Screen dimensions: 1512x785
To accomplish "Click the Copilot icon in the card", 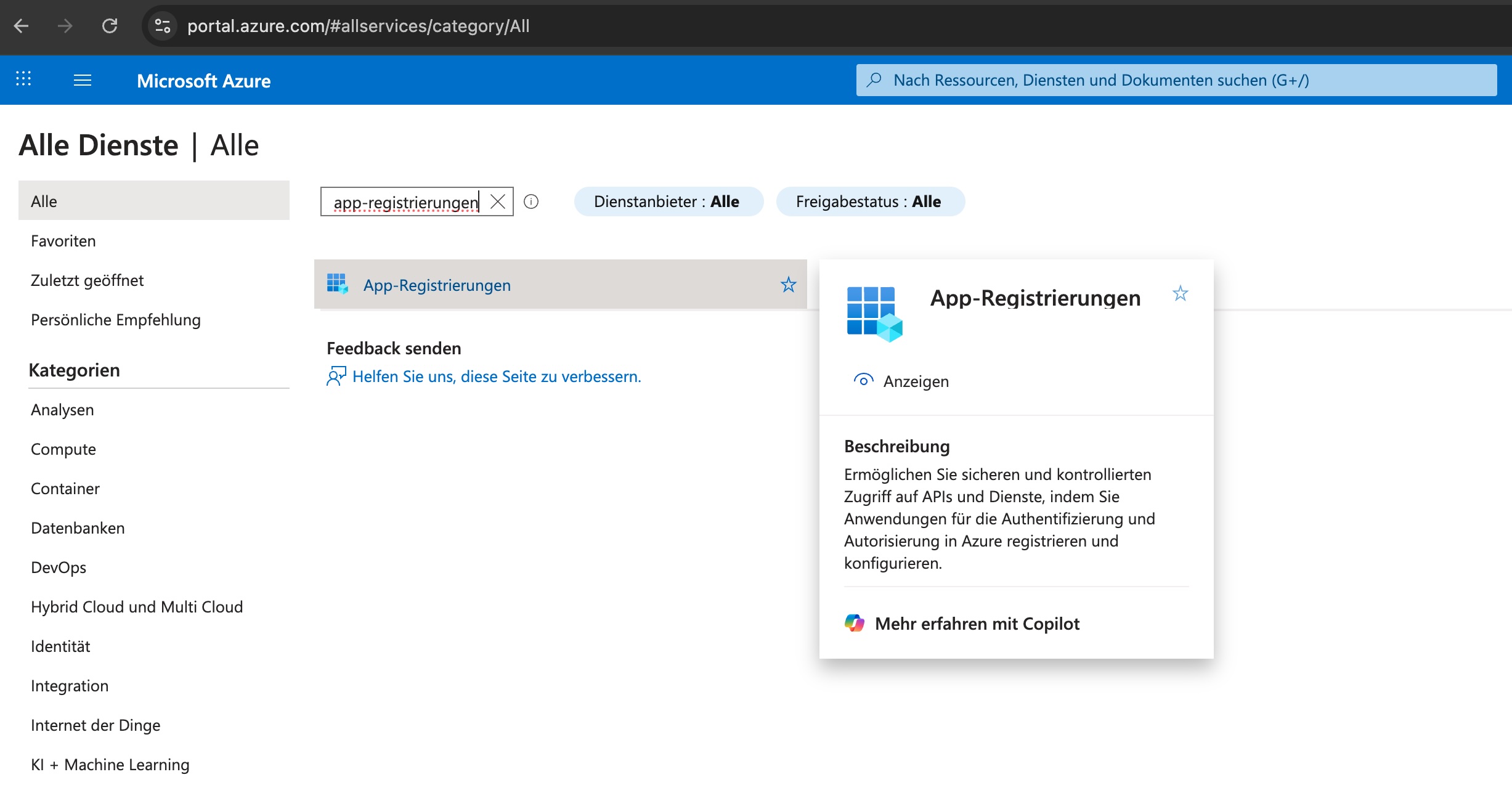I will [x=855, y=623].
